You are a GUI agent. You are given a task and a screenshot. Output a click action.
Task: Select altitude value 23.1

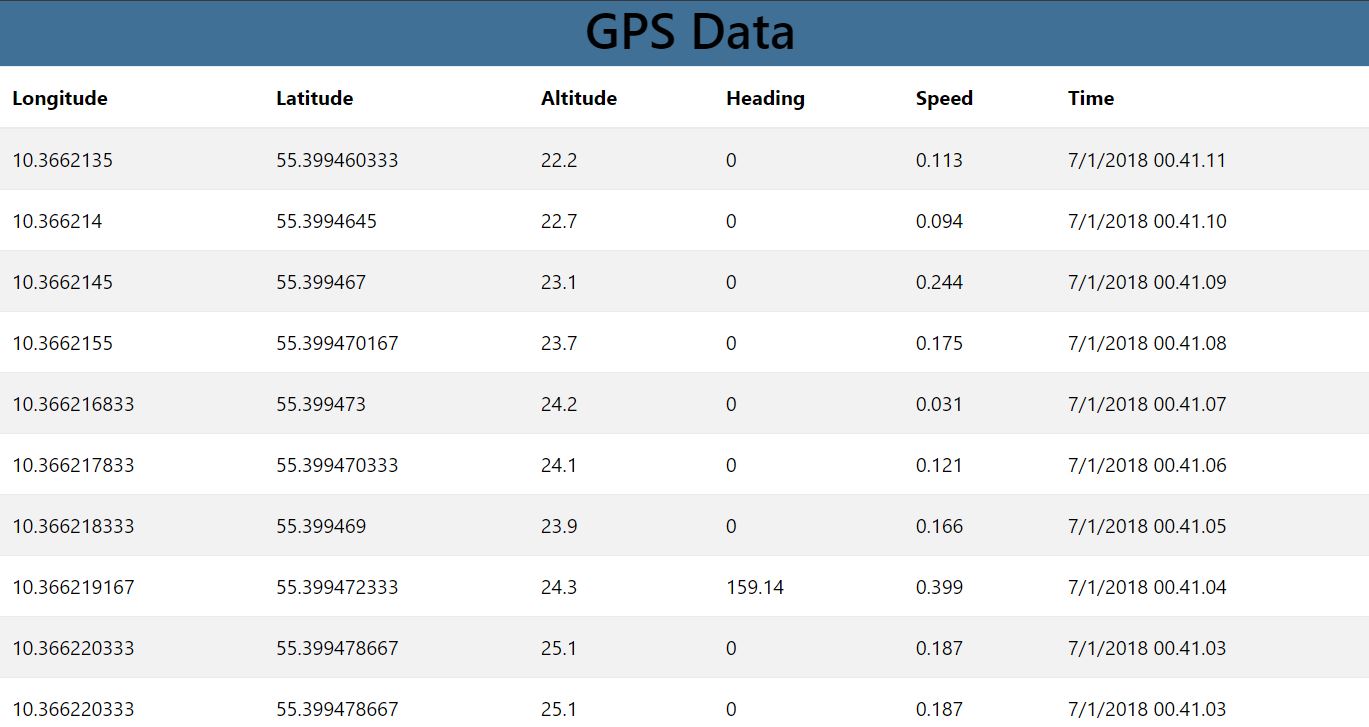(x=559, y=282)
